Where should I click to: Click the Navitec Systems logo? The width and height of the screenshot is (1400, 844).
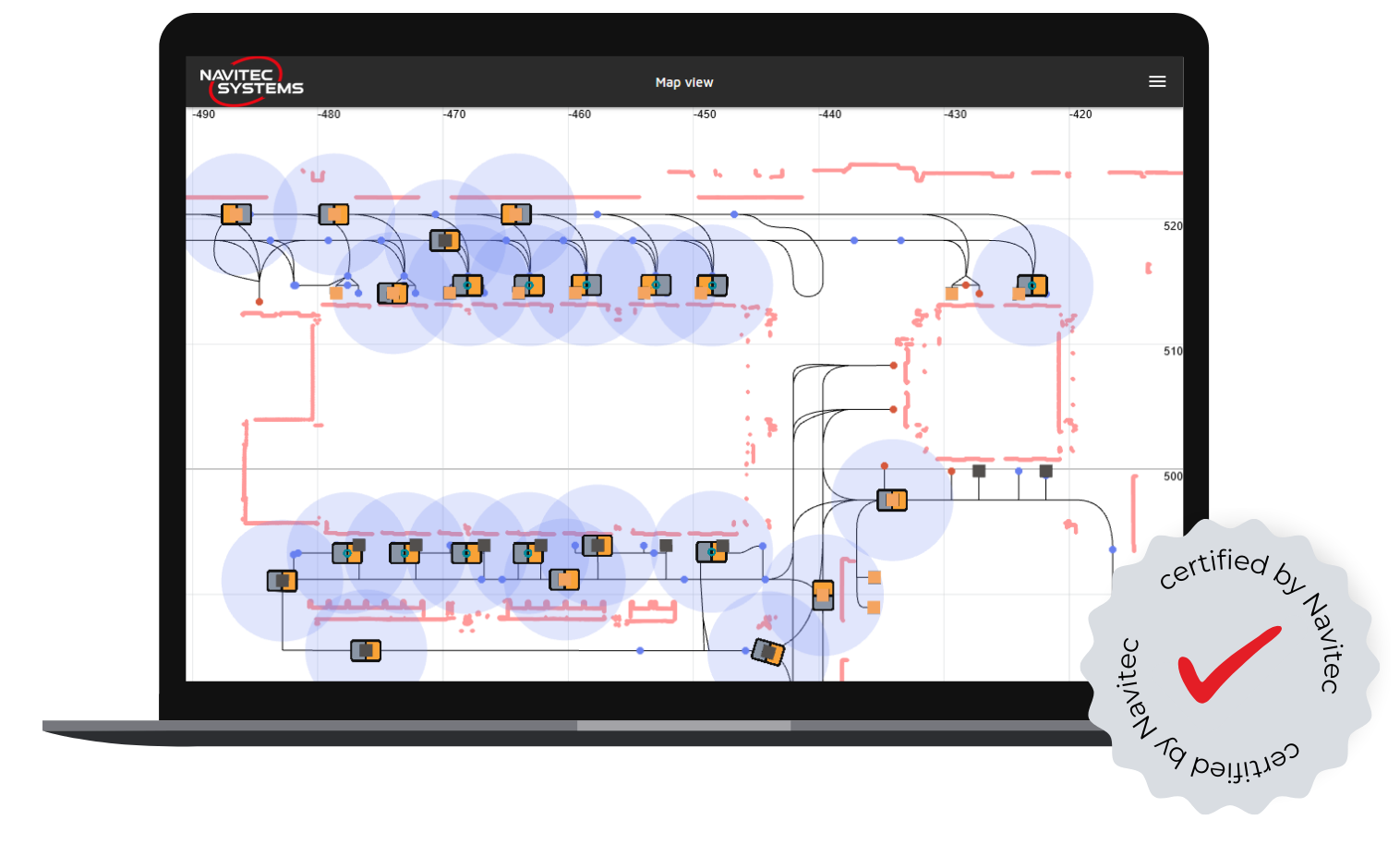coord(251,82)
